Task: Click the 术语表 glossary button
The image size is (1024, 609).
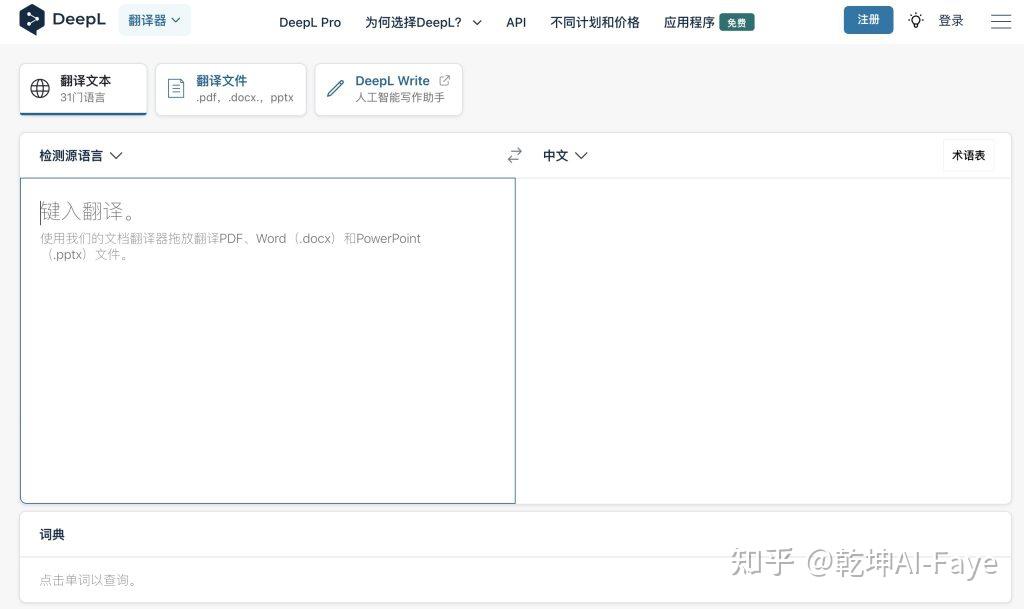Action: click(x=968, y=155)
